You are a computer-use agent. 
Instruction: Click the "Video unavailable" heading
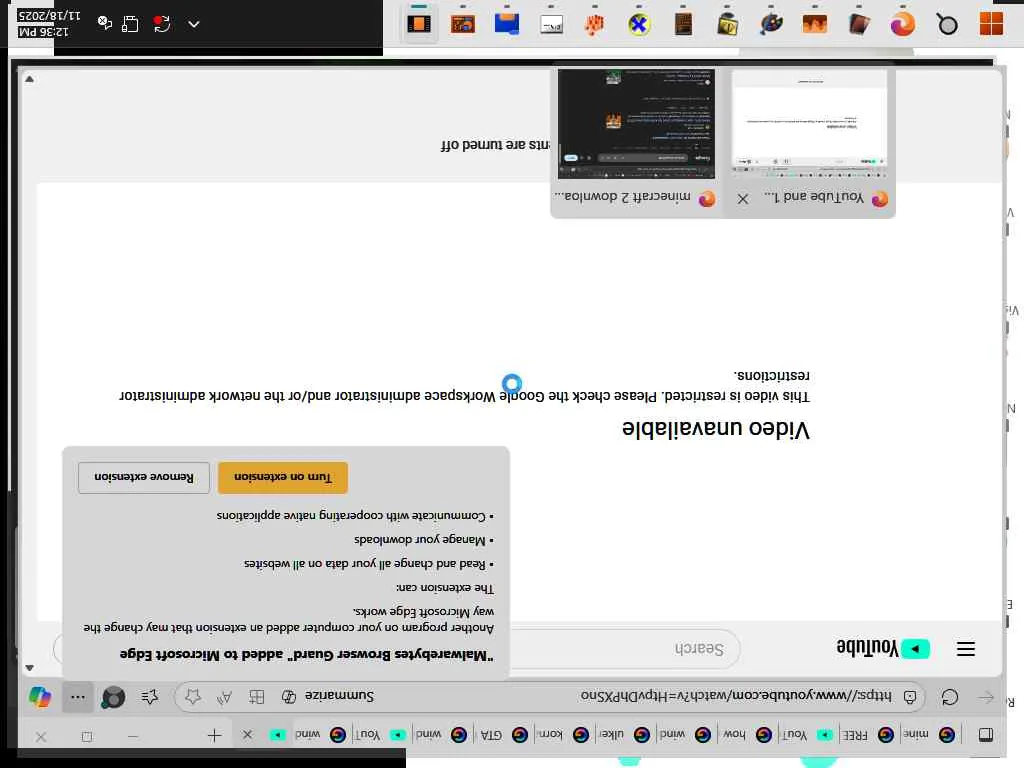[x=716, y=428]
